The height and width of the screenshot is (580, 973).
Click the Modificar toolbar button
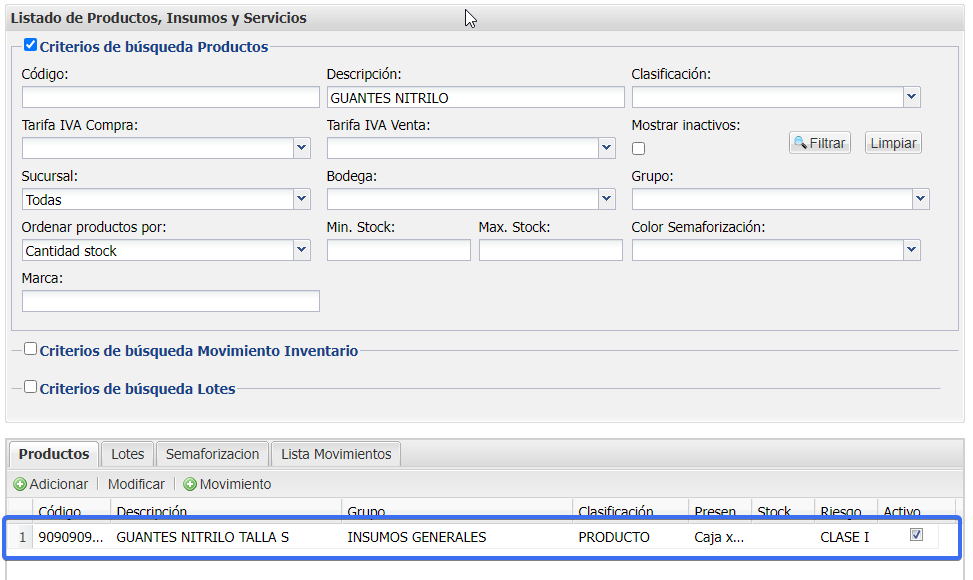(x=136, y=484)
